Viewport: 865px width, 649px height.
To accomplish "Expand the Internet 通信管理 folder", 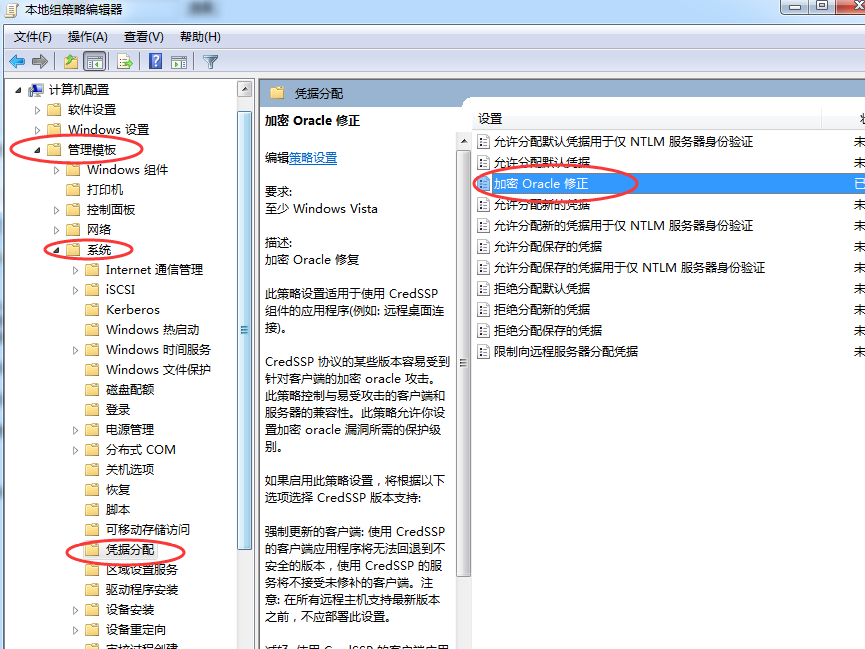I will (76, 270).
